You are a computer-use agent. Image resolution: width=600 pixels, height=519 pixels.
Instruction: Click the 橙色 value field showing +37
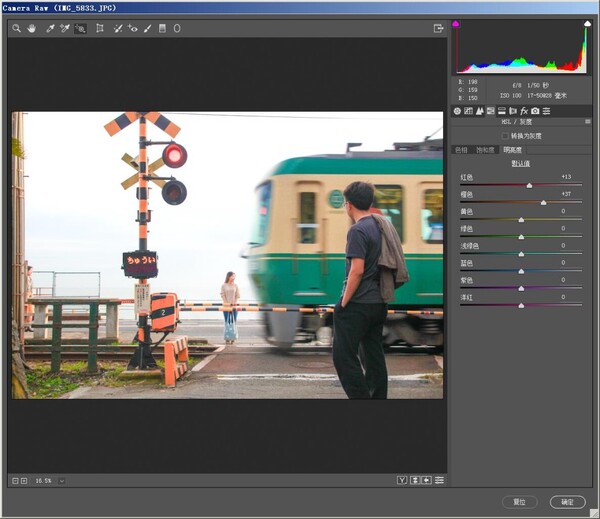566,194
